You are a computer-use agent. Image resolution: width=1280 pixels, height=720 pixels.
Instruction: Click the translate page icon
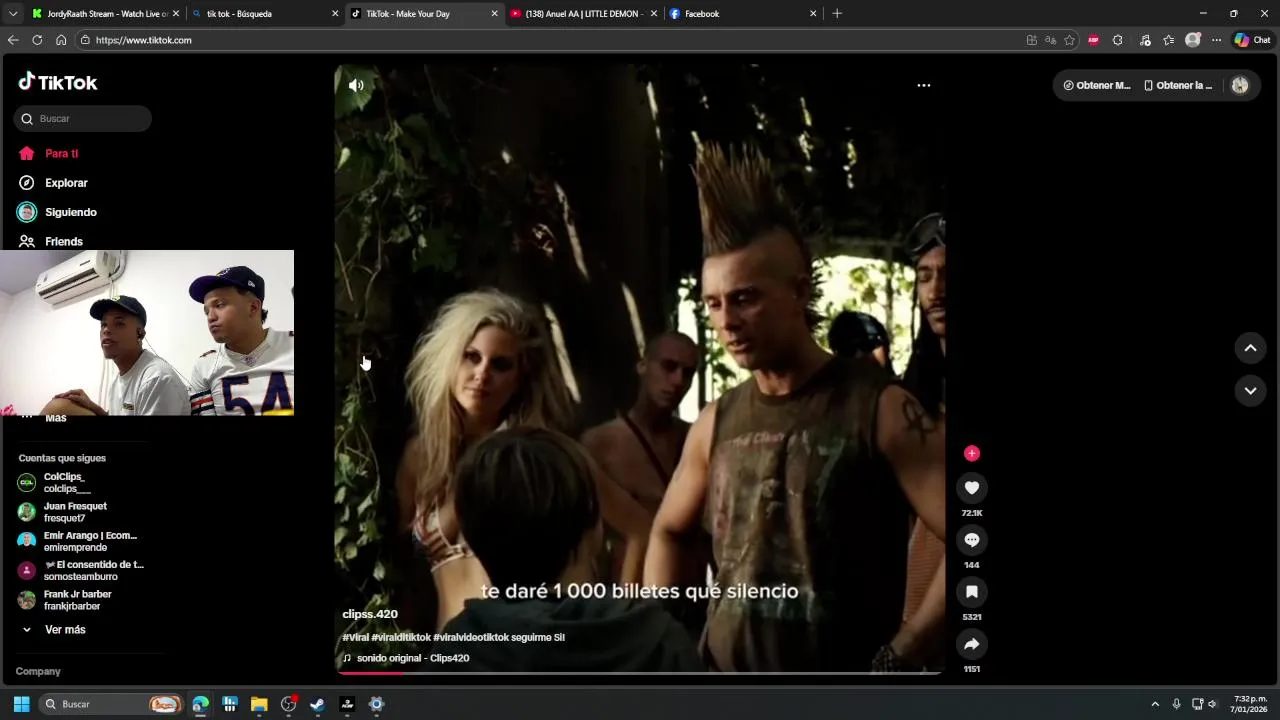coord(1051,40)
